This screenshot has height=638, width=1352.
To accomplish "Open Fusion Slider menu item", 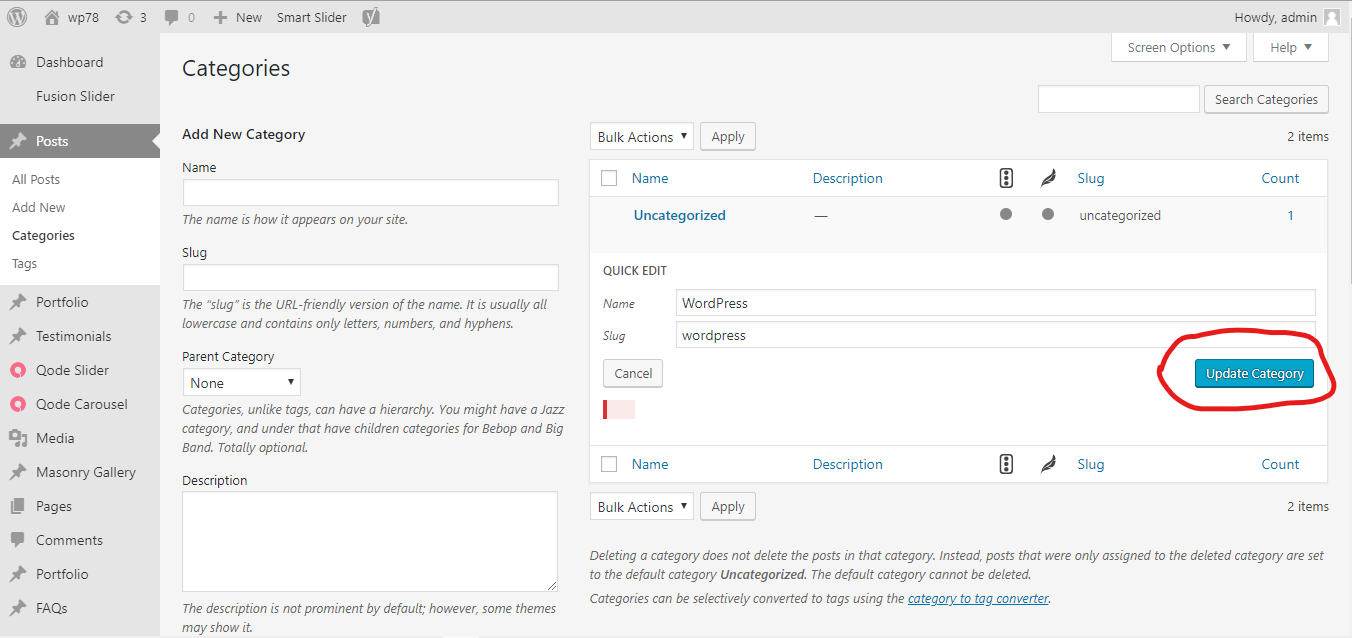I will pyautogui.click(x=75, y=96).
